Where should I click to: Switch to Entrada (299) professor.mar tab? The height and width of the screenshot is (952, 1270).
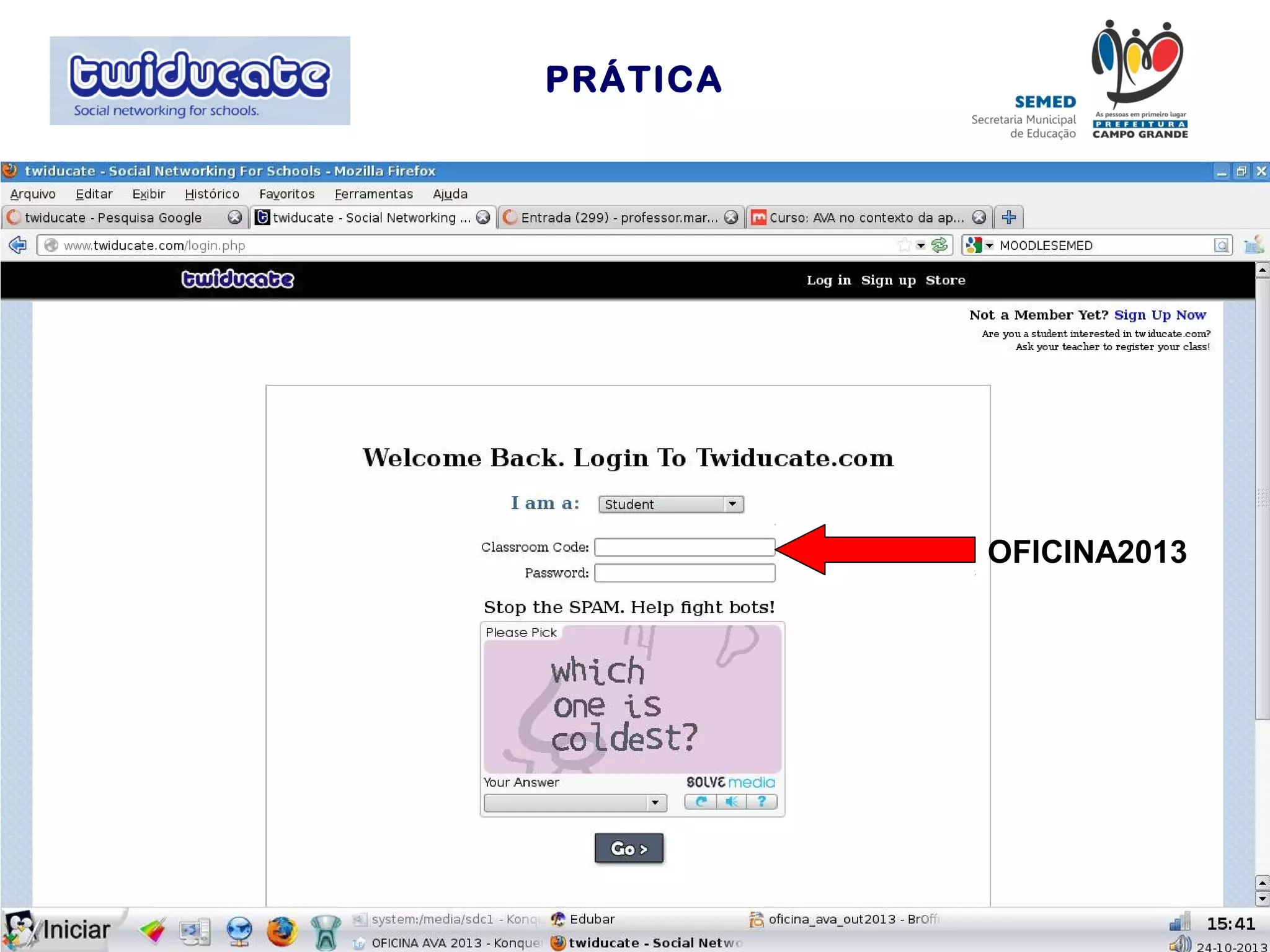click(619, 218)
